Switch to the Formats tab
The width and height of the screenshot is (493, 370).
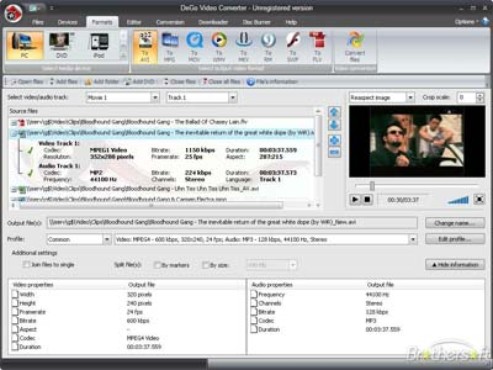click(x=102, y=22)
